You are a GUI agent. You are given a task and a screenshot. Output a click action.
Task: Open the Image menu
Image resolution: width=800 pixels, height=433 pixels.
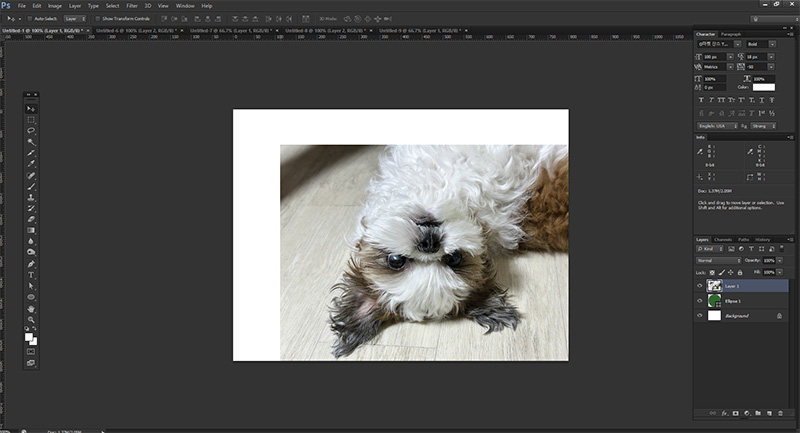pyautogui.click(x=55, y=6)
